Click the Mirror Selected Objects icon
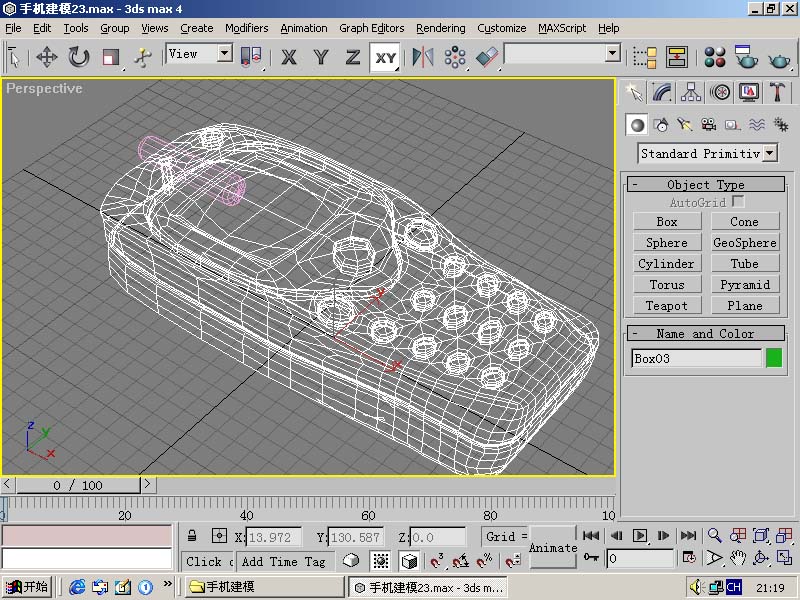 pyautogui.click(x=422, y=57)
